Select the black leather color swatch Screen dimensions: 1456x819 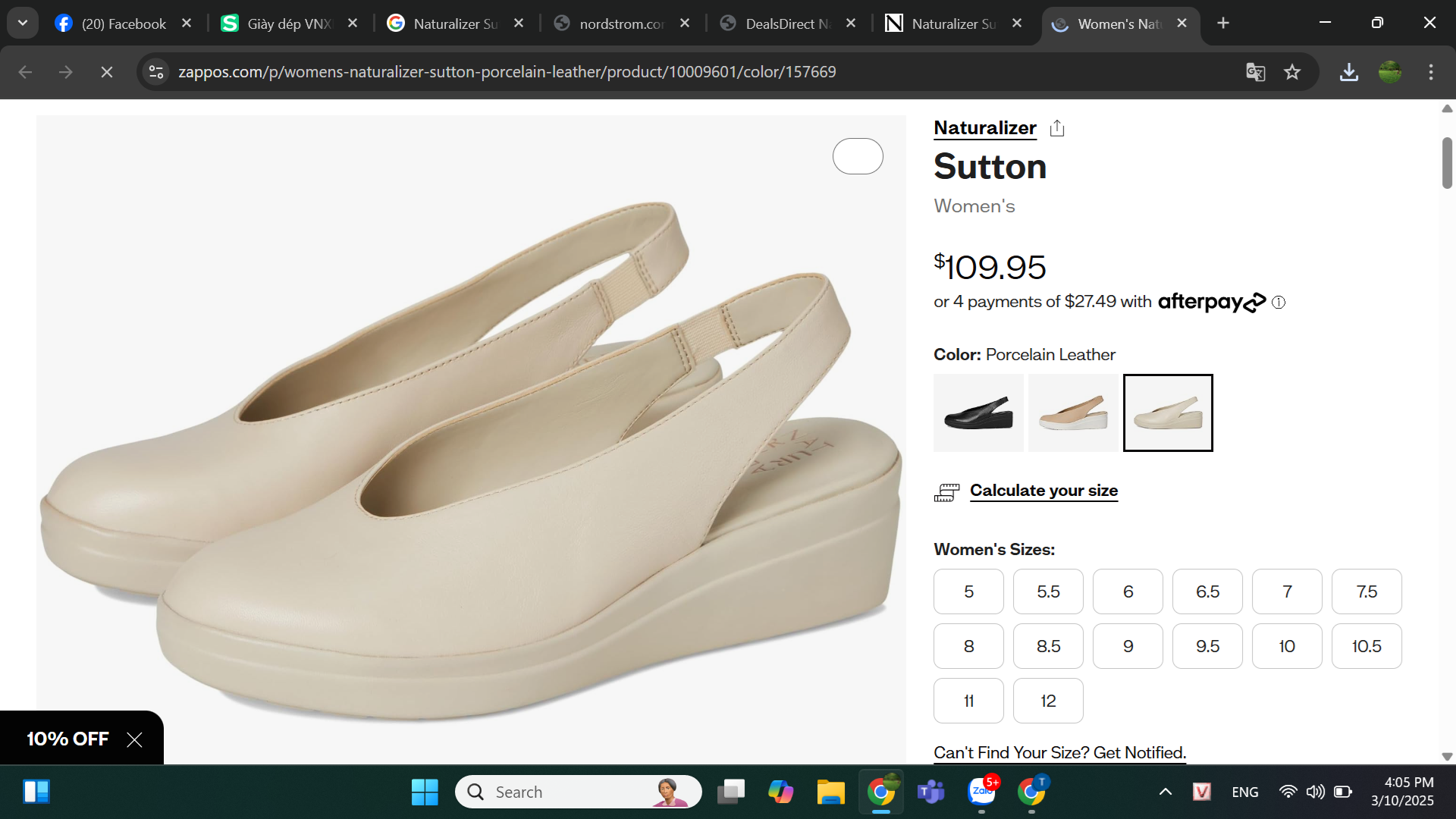(978, 413)
